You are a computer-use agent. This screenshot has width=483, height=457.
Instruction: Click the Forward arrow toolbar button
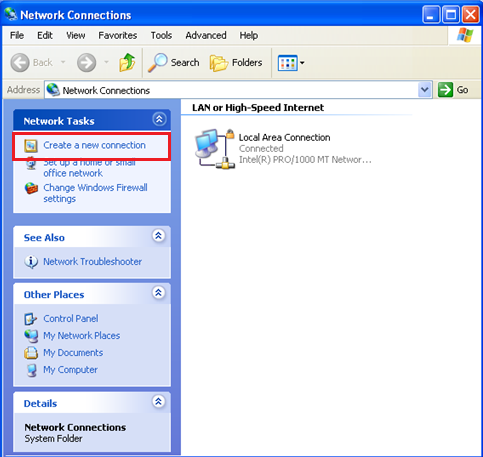[87, 62]
